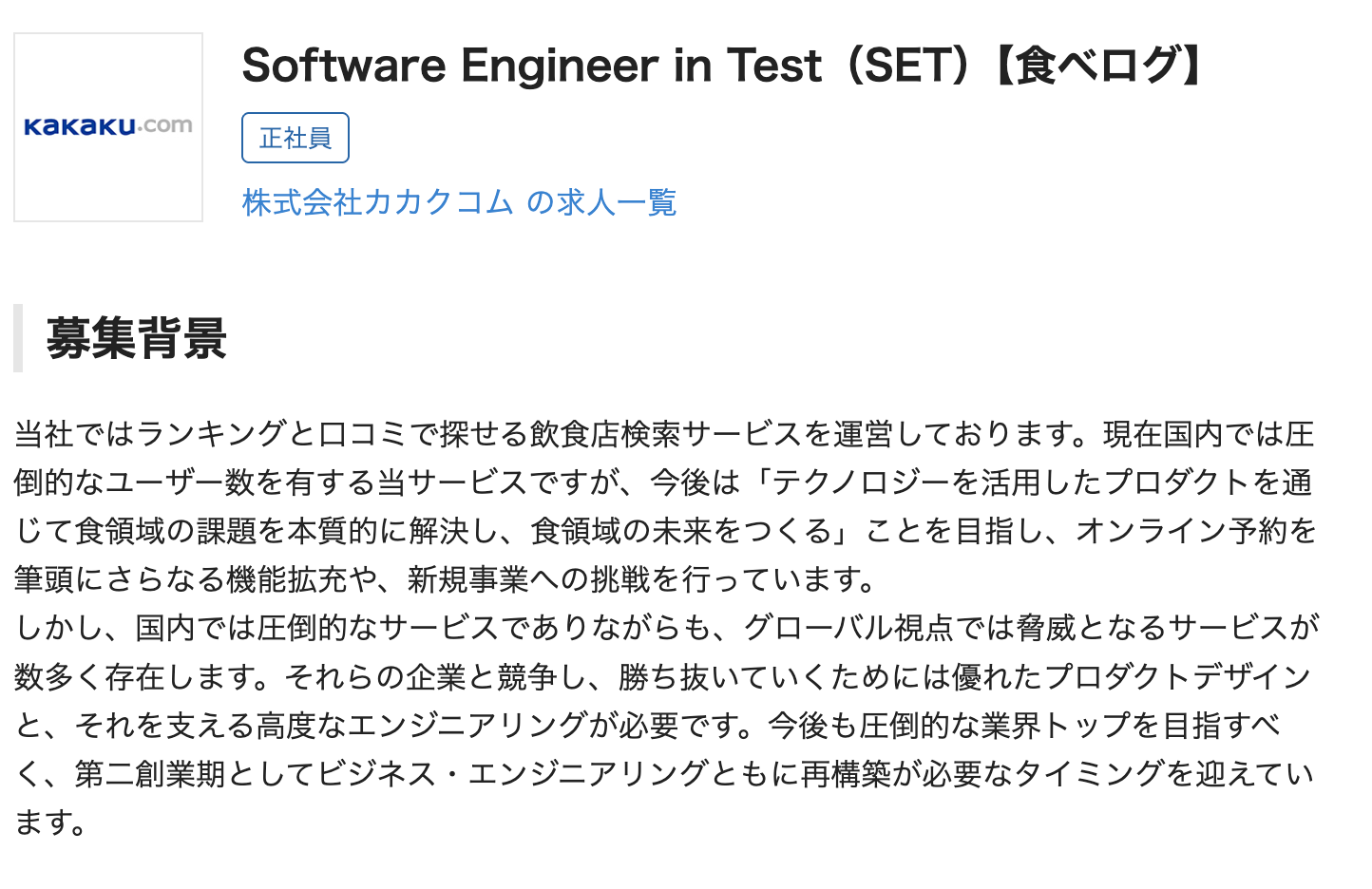This screenshot has width=1372, height=889.
Task: Click the phrase プロダクトデザイン
Action: pyautogui.click(x=1178, y=677)
